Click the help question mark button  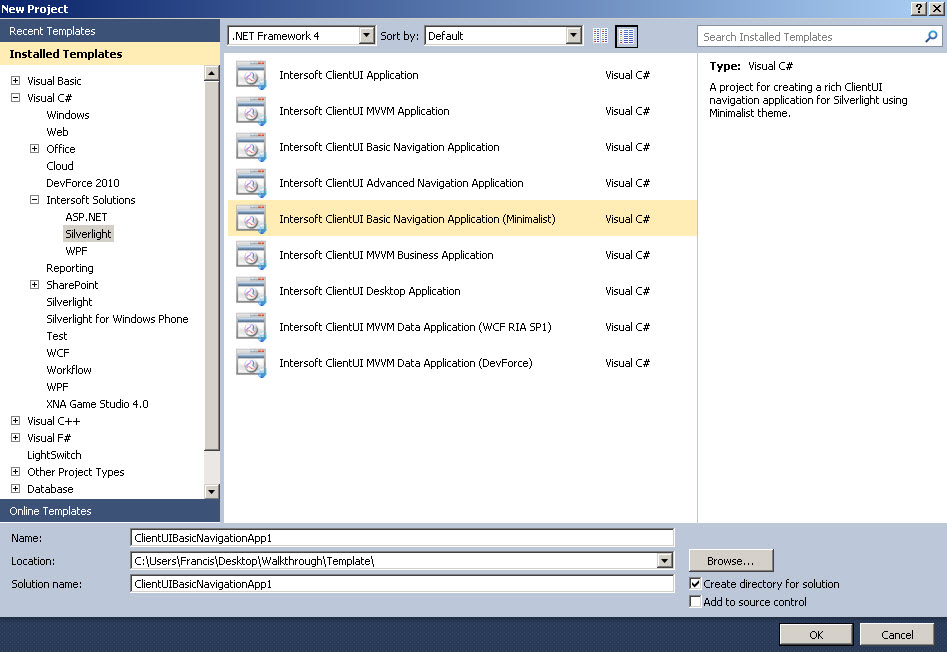click(918, 8)
